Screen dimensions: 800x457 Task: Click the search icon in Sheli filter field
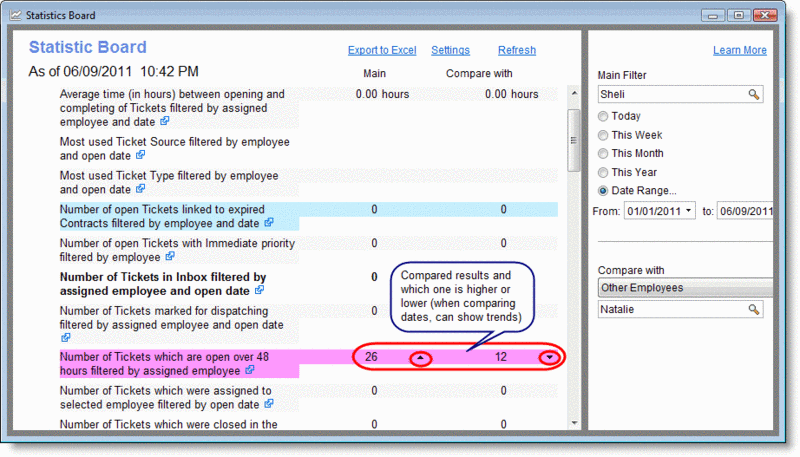[x=754, y=95]
